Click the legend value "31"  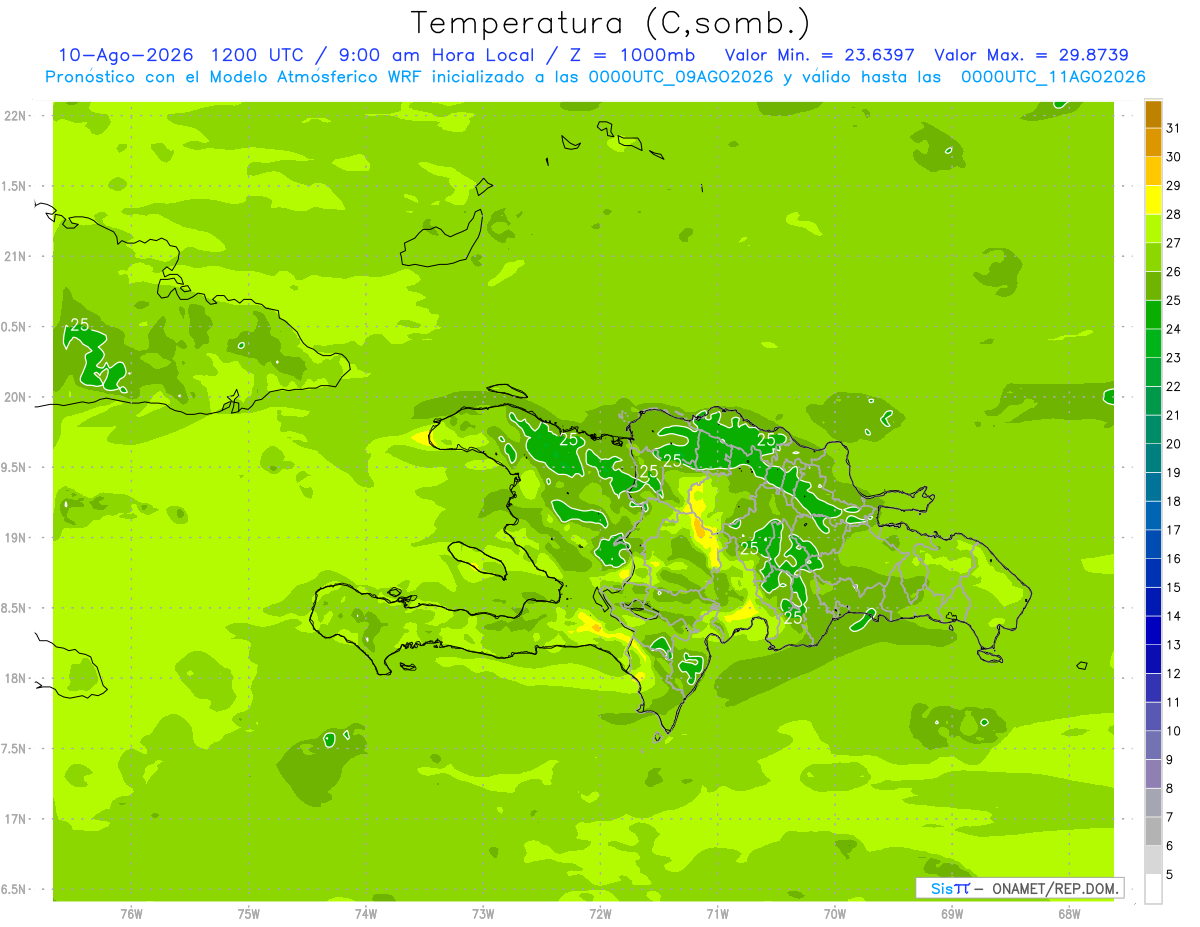coord(1174,128)
